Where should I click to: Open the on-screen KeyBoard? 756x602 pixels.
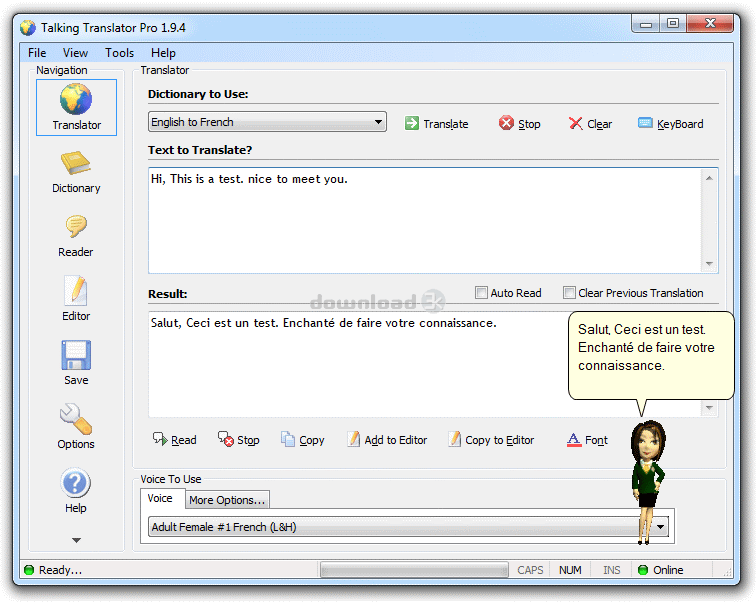671,124
